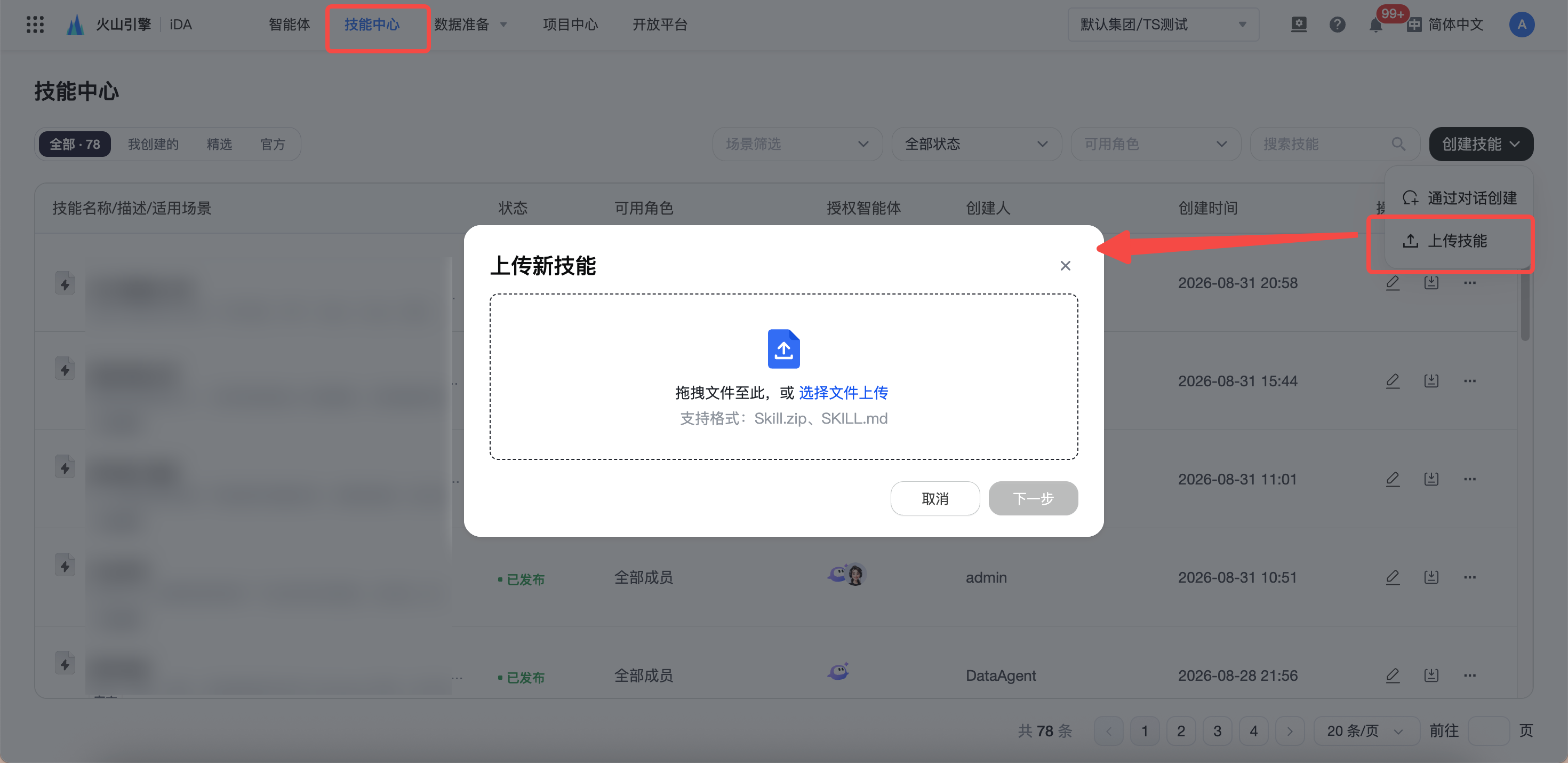Expand the 默认集团/TS测试 selector
Screen dimensions: 1568x763
(x=1163, y=25)
